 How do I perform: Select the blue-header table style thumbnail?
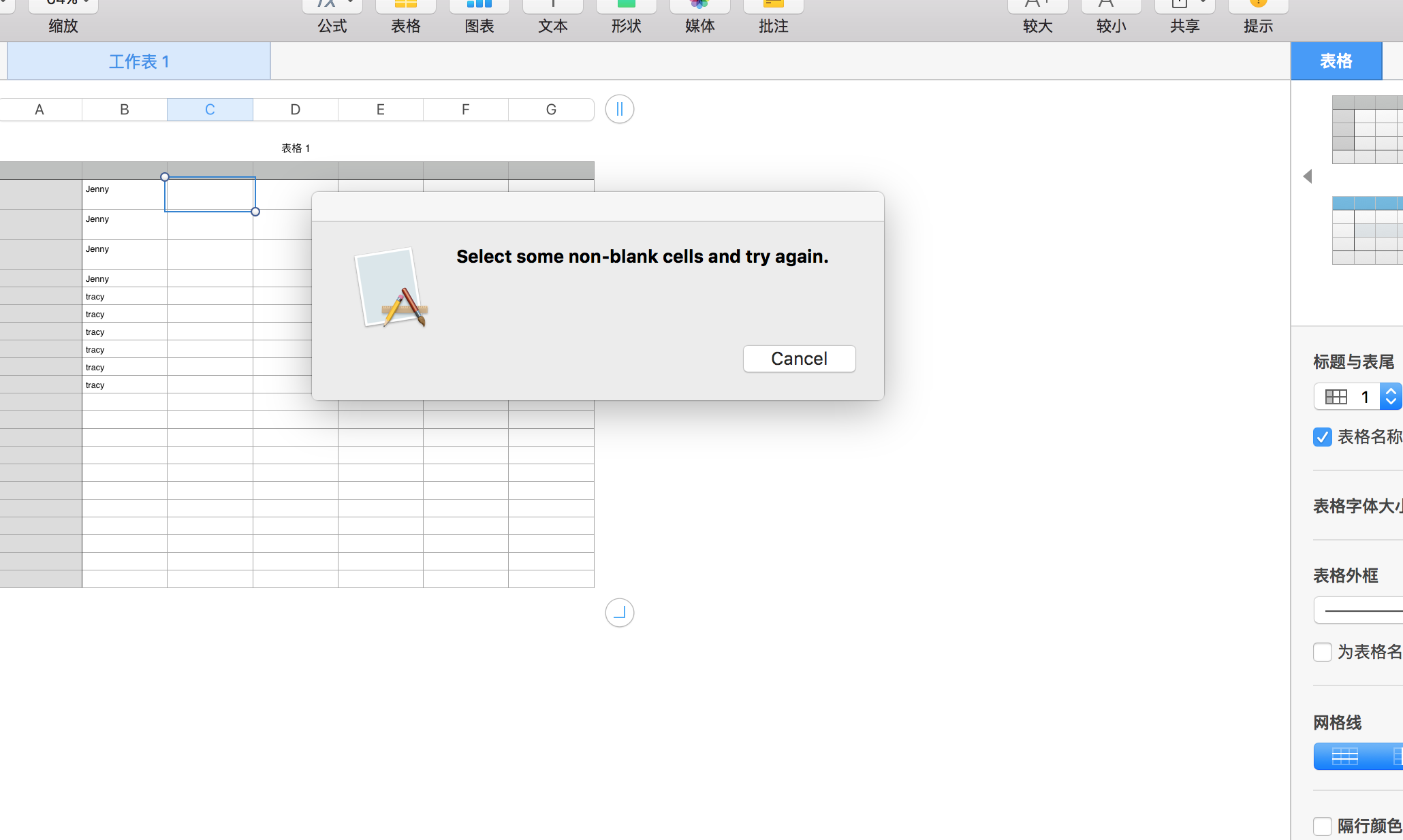pos(1366,230)
